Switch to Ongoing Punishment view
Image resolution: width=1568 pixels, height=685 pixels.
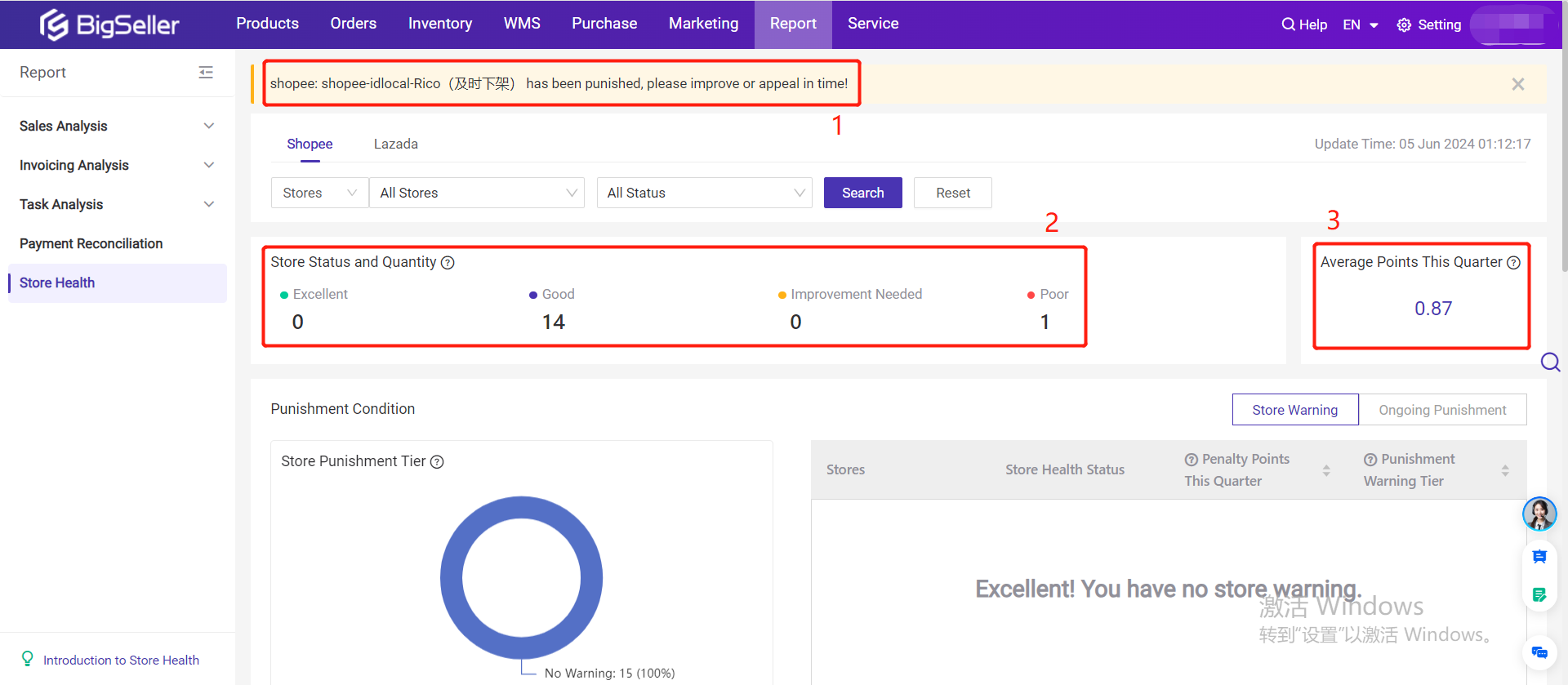click(1441, 410)
